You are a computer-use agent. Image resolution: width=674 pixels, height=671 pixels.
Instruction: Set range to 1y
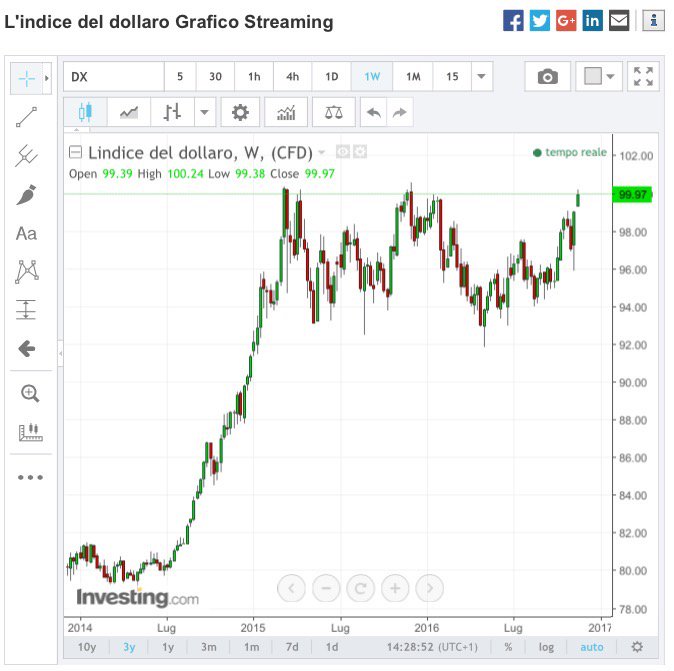coord(168,646)
